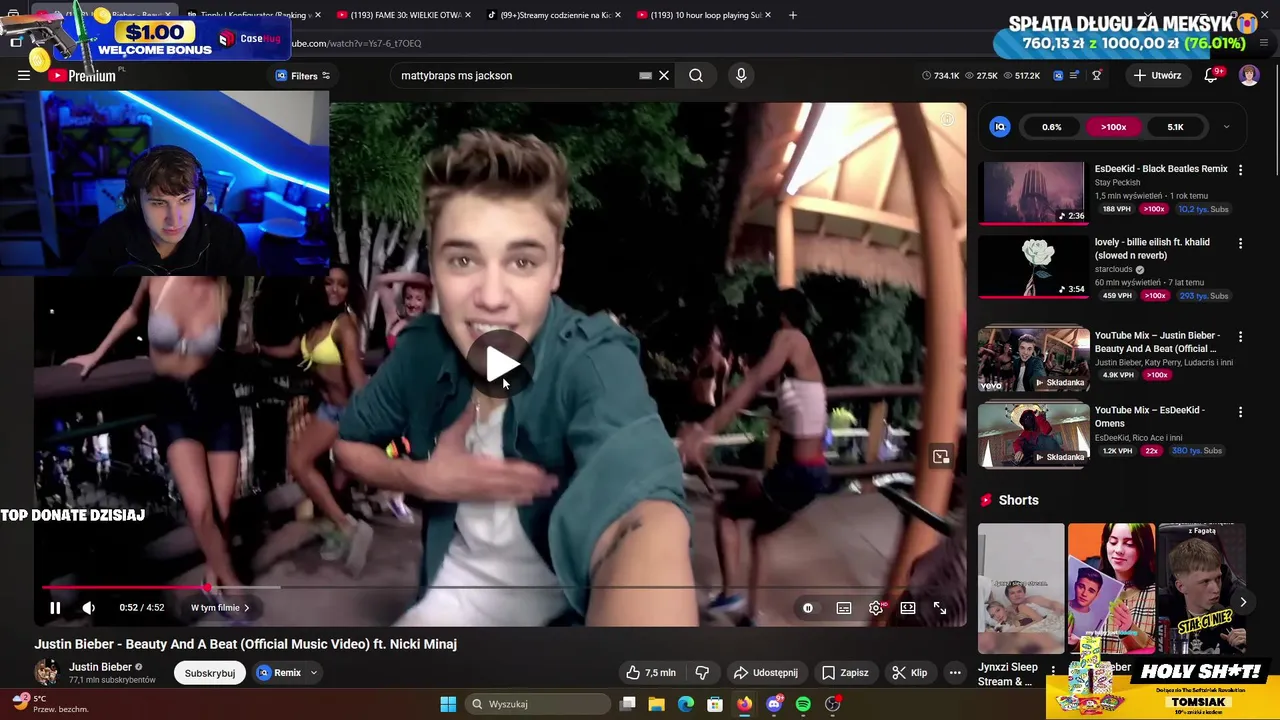The width and height of the screenshot is (1280, 720).
Task: Click the large play overlay on the video
Action: [501, 365]
